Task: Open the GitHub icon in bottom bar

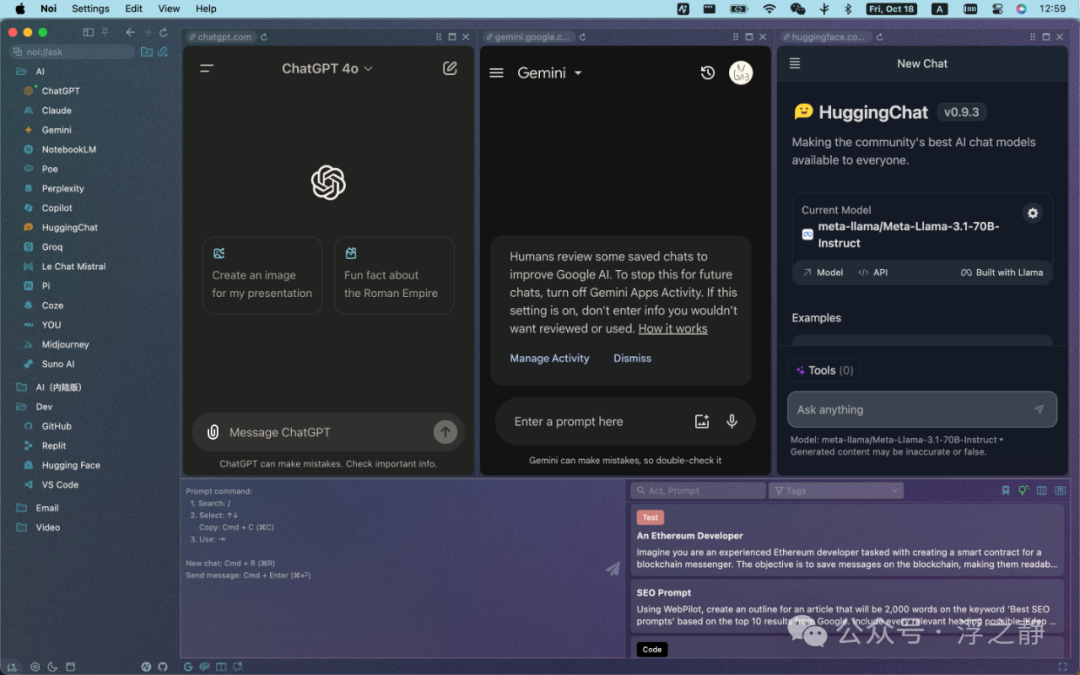Action: (163, 667)
